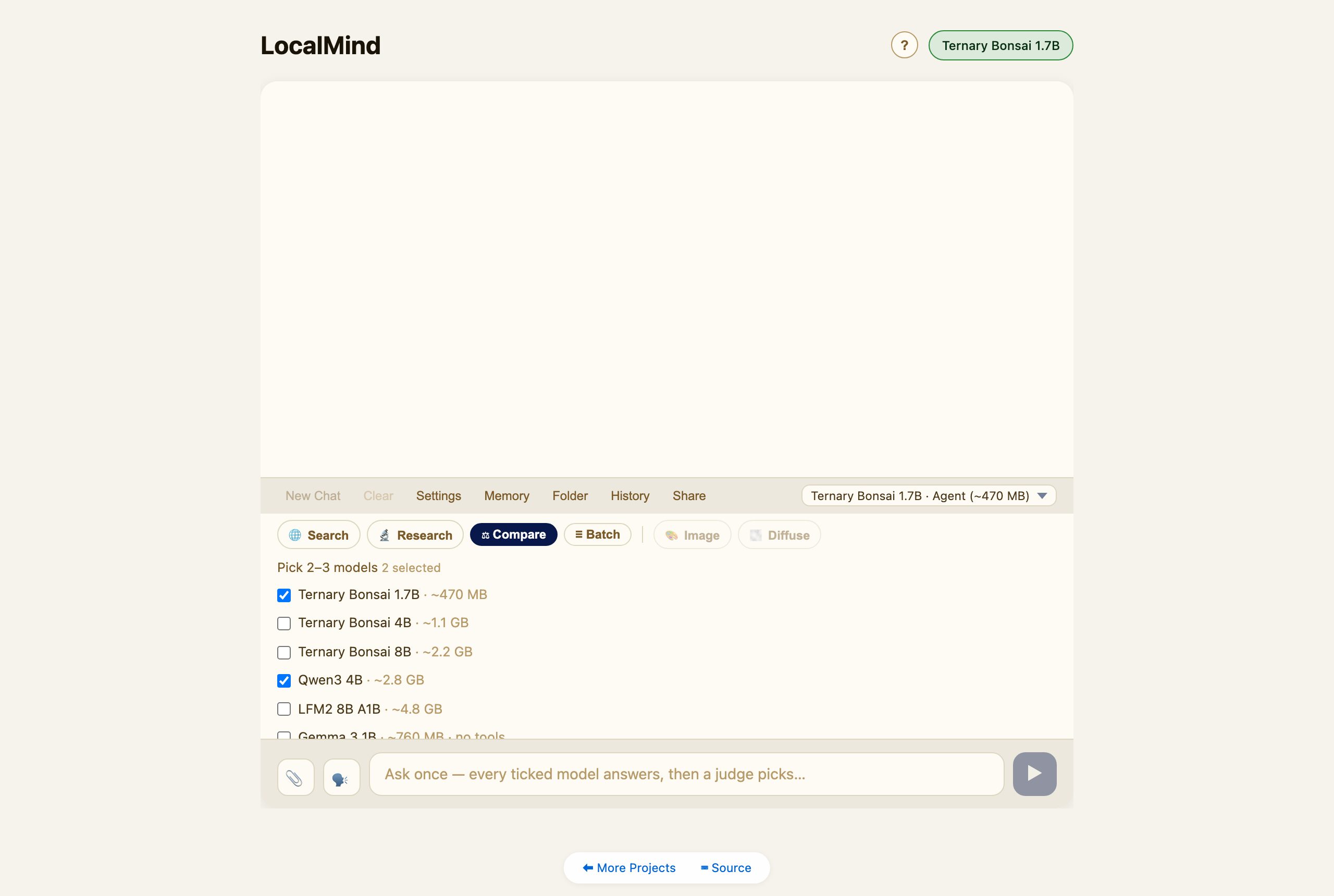Screen dimensions: 1334x896
Task: Follow the More Projects link
Action: [x=629, y=867]
